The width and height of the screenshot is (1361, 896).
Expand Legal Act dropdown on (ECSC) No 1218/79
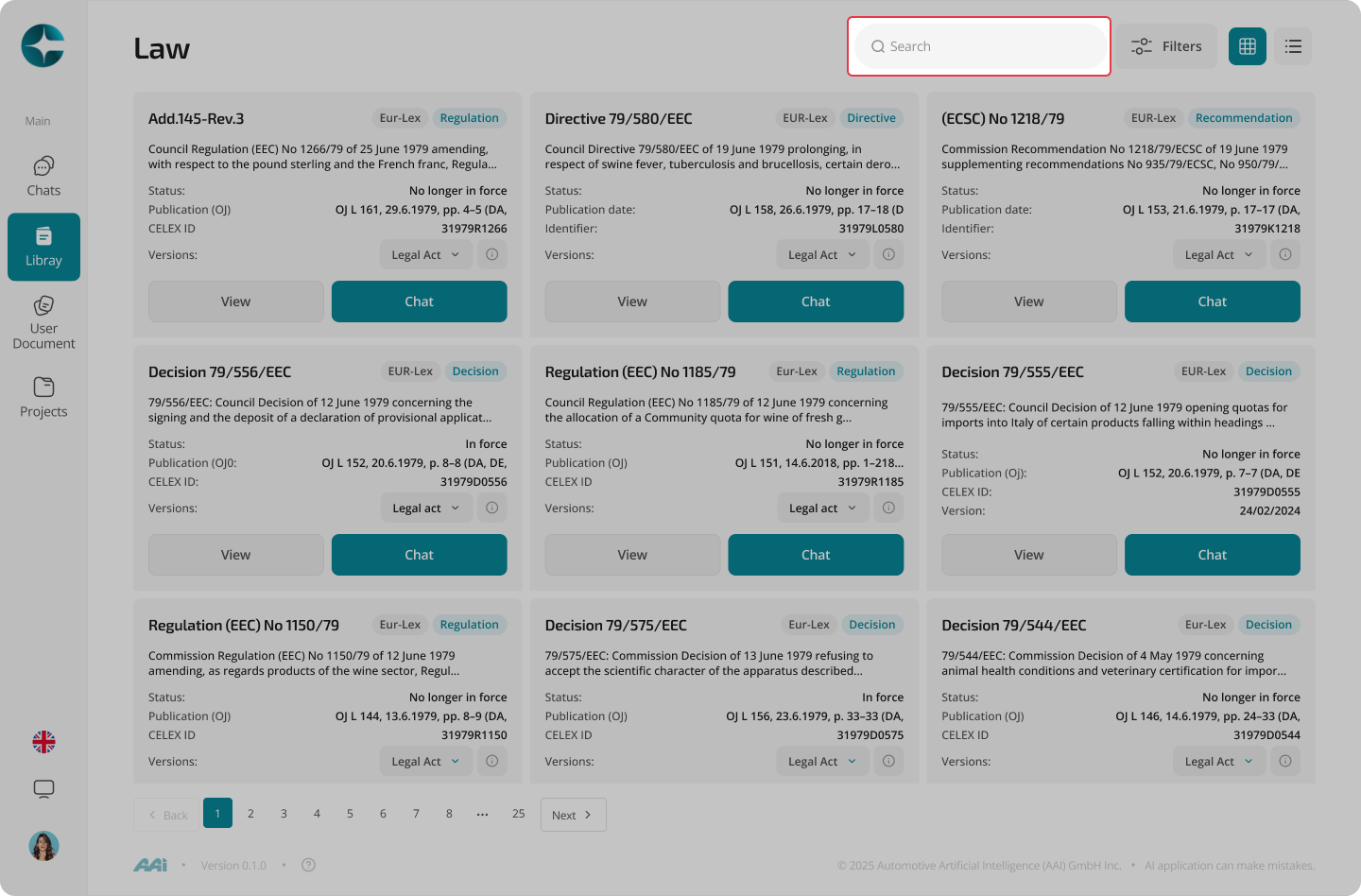pyautogui.click(x=1219, y=254)
